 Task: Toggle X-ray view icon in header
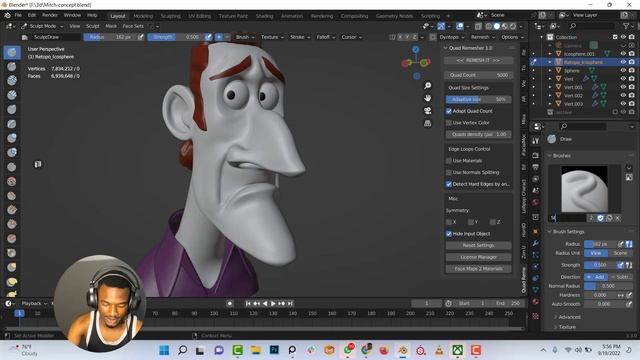(x=478, y=26)
